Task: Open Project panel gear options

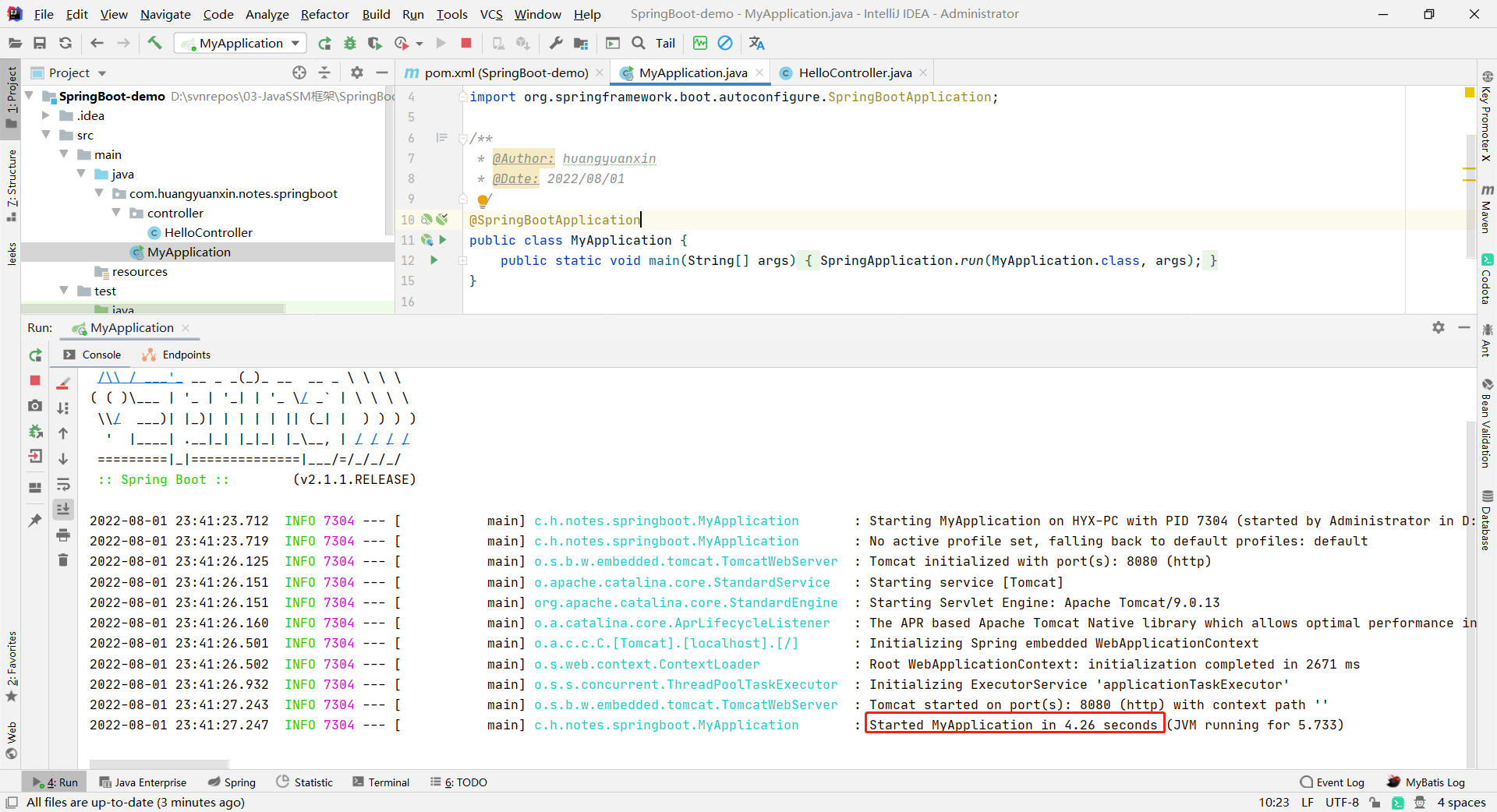Action: pyautogui.click(x=357, y=72)
